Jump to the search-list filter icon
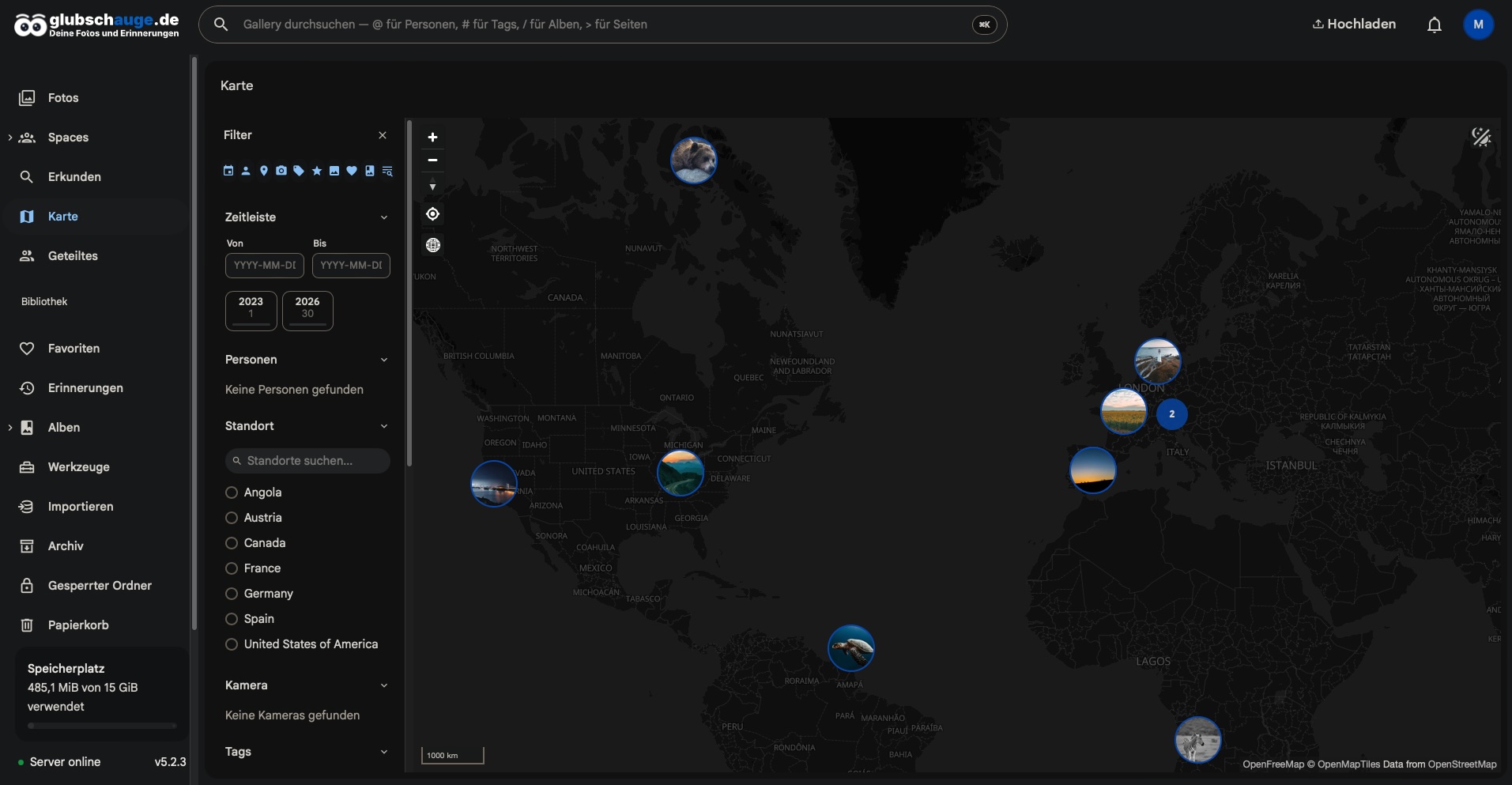This screenshot has width=1512, height=785. (x=387, y=171)
